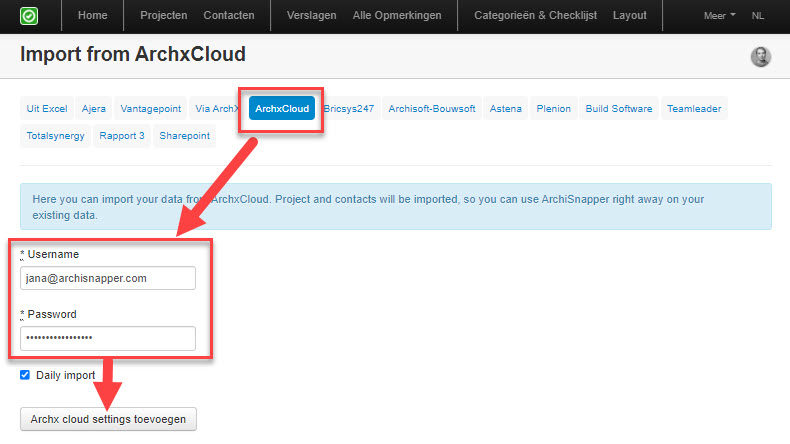Image resolution: width=790 pixels, height=444 pixels.
Task: Select the Build Software tab
Action: [x=619, y=108]
